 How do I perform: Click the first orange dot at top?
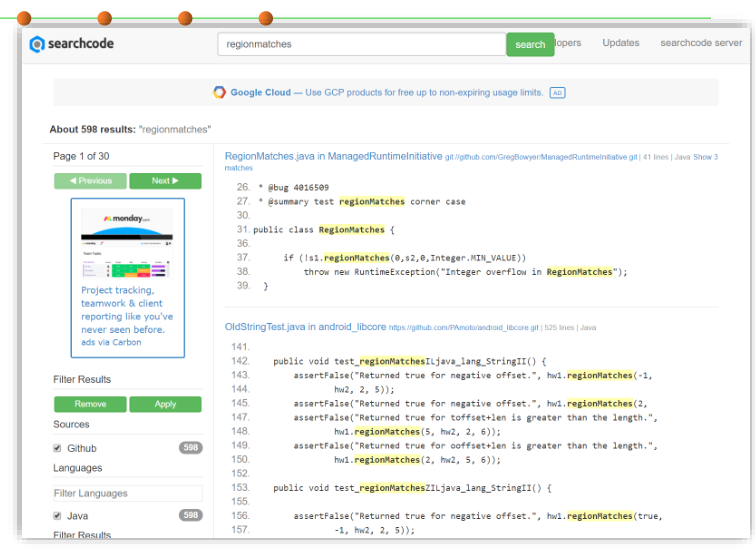coord(24,18)
